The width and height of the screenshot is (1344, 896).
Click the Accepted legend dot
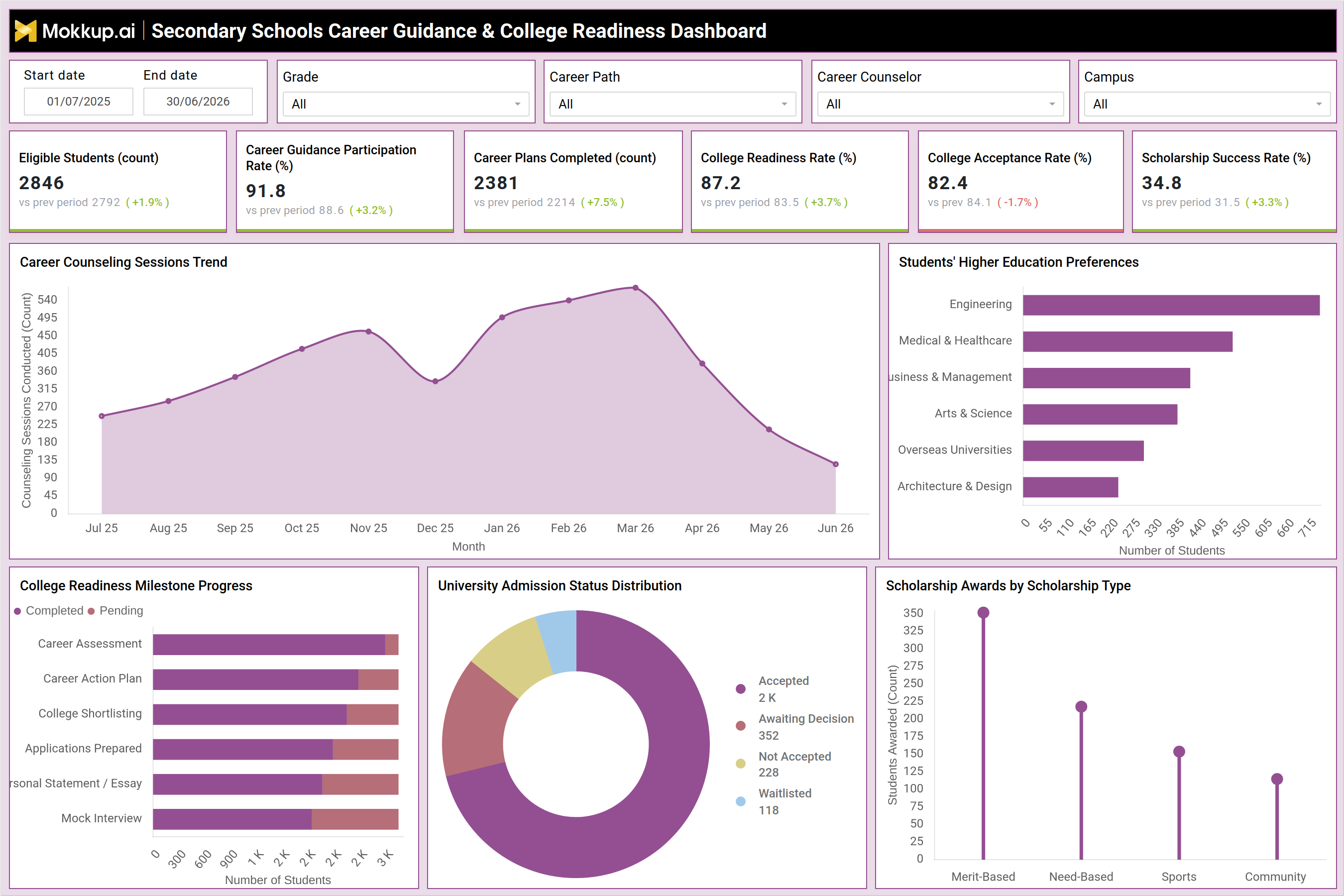point(741,688)
